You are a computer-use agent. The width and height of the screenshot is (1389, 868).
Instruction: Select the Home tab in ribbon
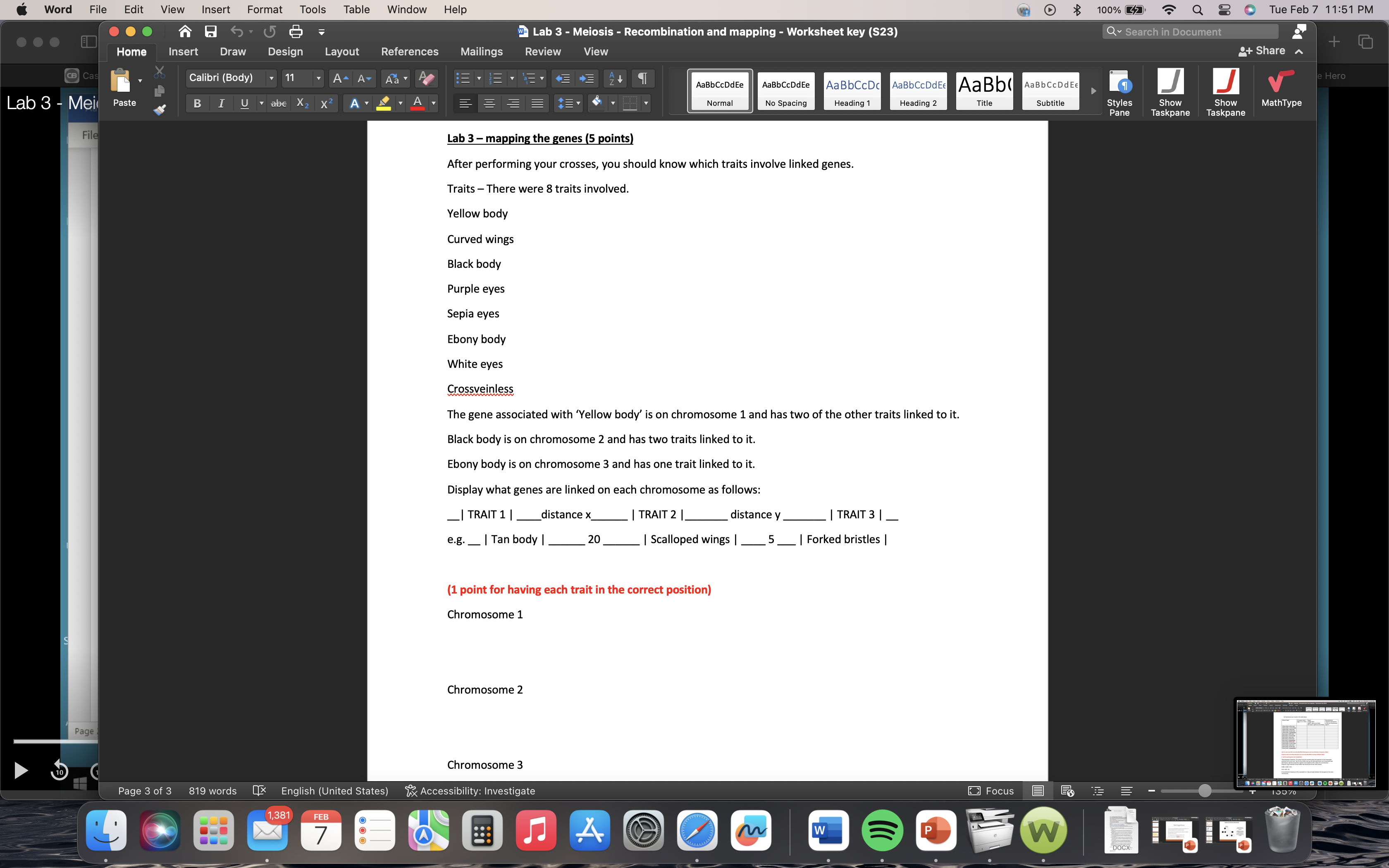[132, 51]
